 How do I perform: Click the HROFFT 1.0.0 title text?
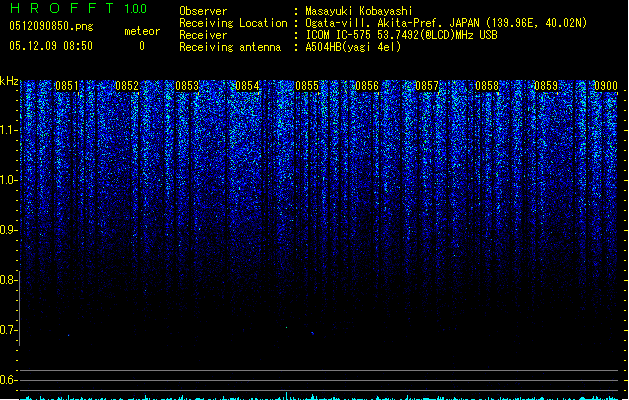pyautogui.click(x=79, y=8)
